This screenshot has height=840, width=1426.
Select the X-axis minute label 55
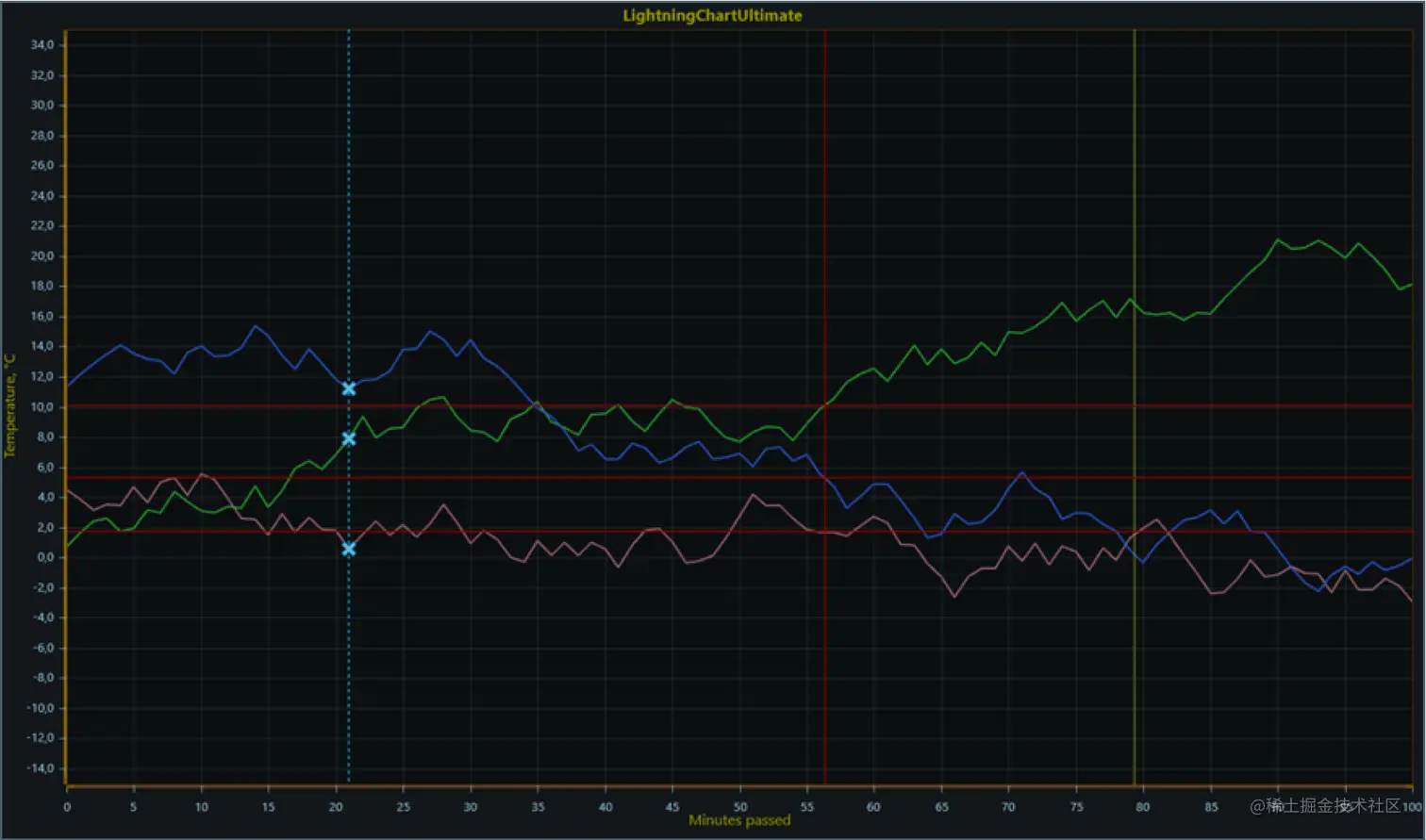pos(807,807)
